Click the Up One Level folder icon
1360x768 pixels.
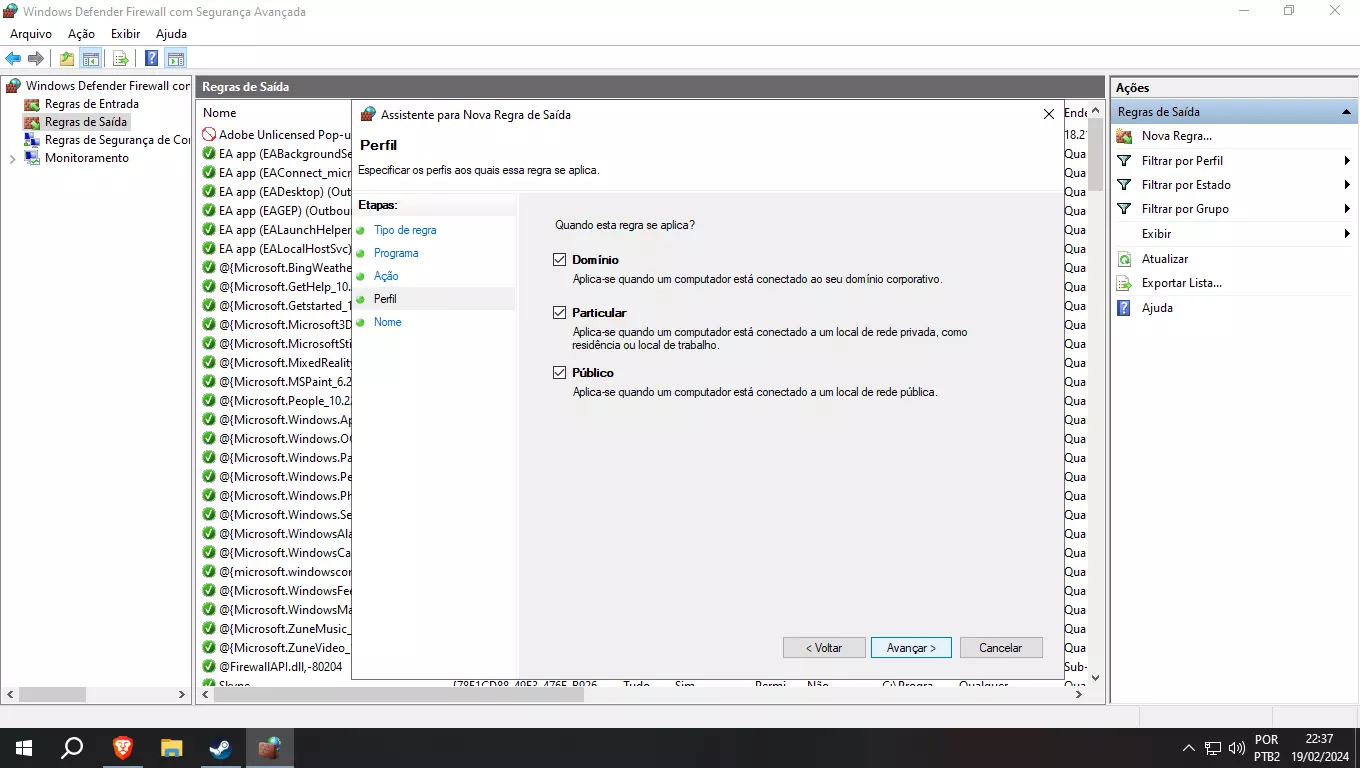(x=66, y=58)
